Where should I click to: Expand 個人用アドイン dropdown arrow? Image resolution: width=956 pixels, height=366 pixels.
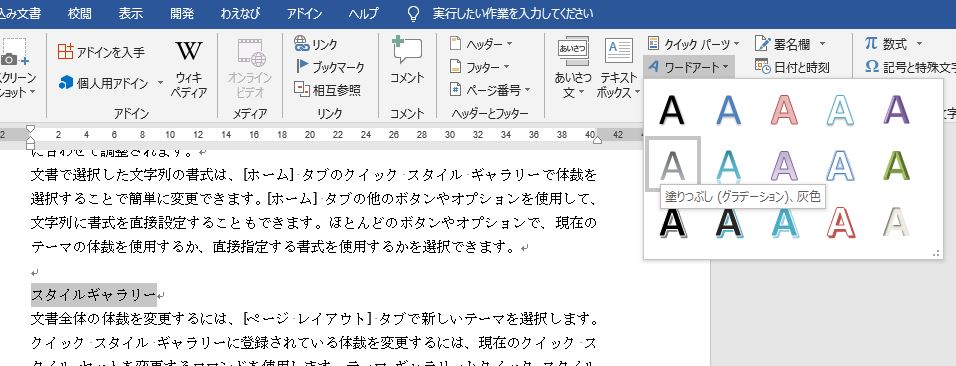tap(160, 83)
